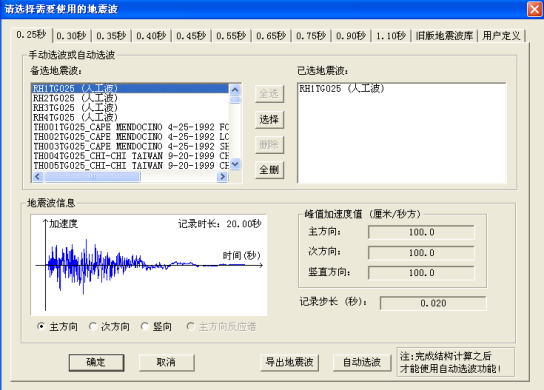Viewport: 544px width, 390px height.
Task: Select 竖向 radio button
Action: pyautogui.click(x=156, y=327)
